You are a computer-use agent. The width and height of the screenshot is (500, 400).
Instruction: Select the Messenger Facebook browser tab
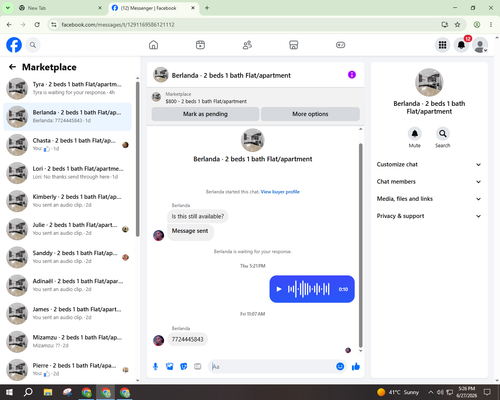pos(153,8)
